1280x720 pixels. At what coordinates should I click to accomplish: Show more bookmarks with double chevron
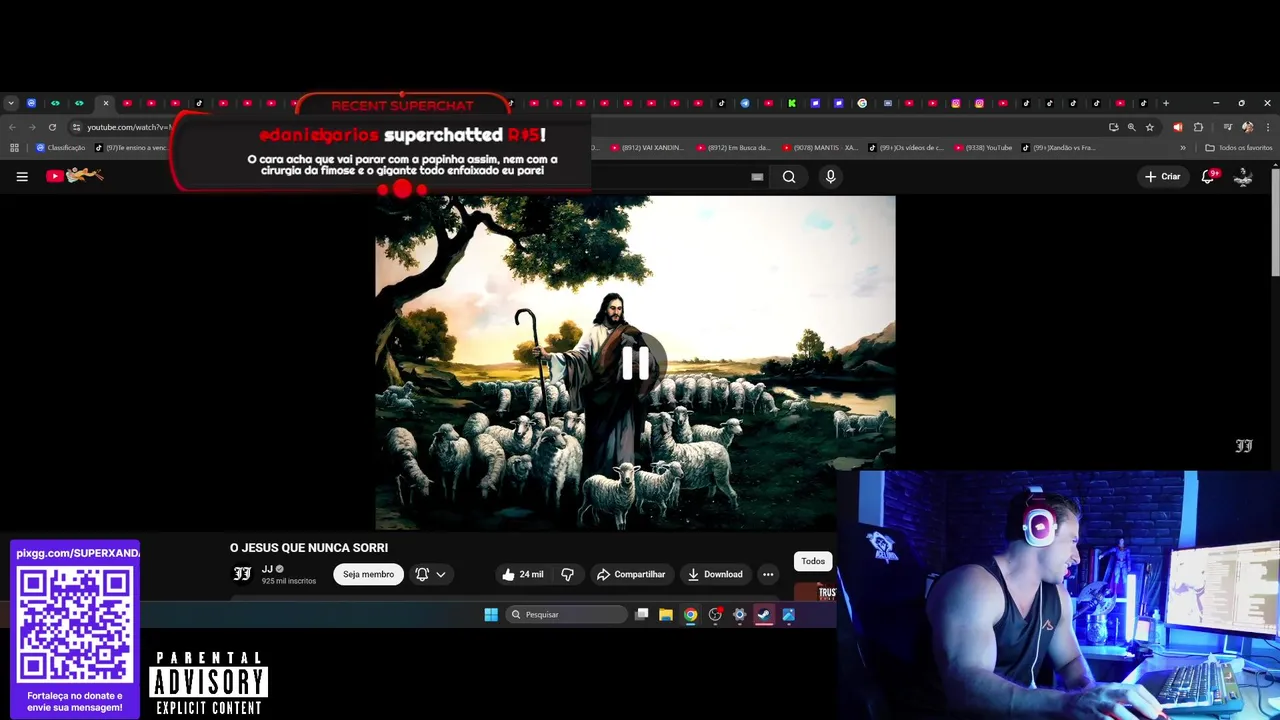pyautogui.click(x=1183, y=148)
